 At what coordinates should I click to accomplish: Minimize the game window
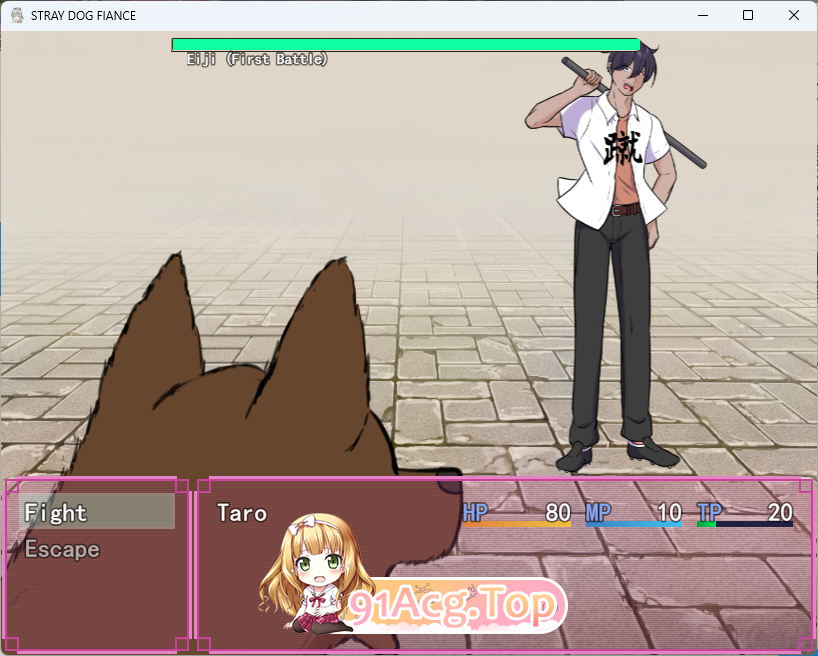coord(701,16)
